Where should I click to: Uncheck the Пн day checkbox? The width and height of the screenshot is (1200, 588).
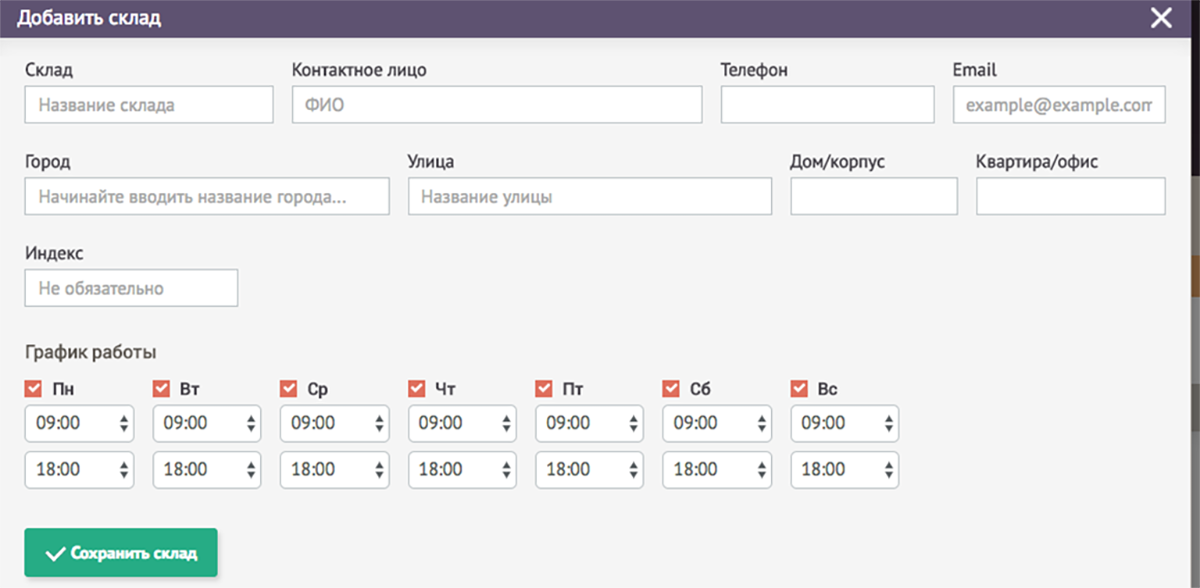tap(33, 388)
